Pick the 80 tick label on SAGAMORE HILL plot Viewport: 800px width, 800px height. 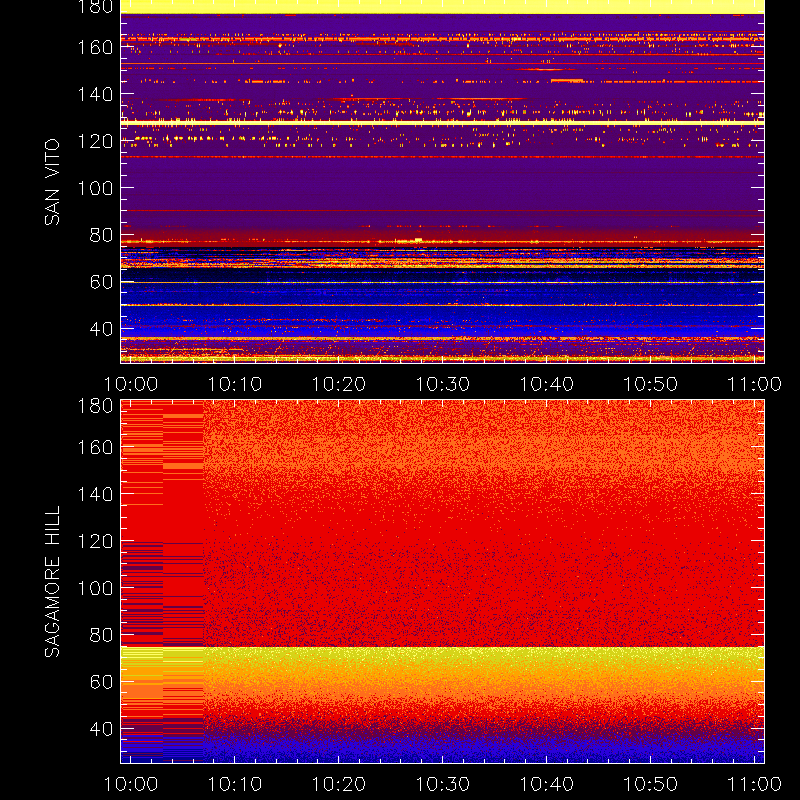pos(102,635)
